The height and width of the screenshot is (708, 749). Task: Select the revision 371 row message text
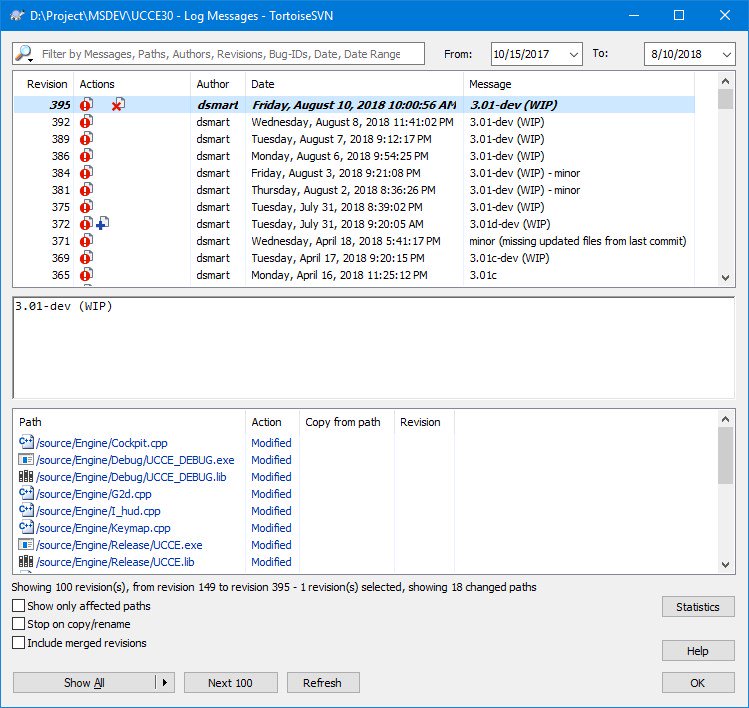pyautogui.click(x=578, y=241)
